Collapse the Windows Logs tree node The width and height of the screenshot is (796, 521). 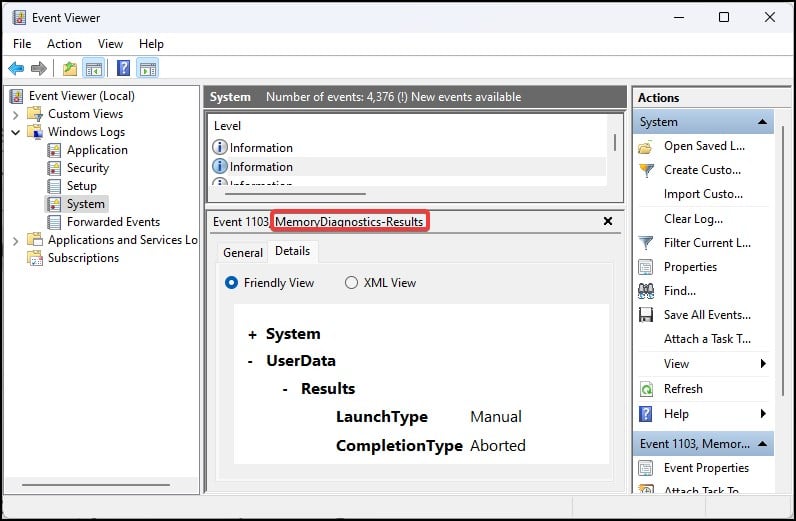coord(16,133)
